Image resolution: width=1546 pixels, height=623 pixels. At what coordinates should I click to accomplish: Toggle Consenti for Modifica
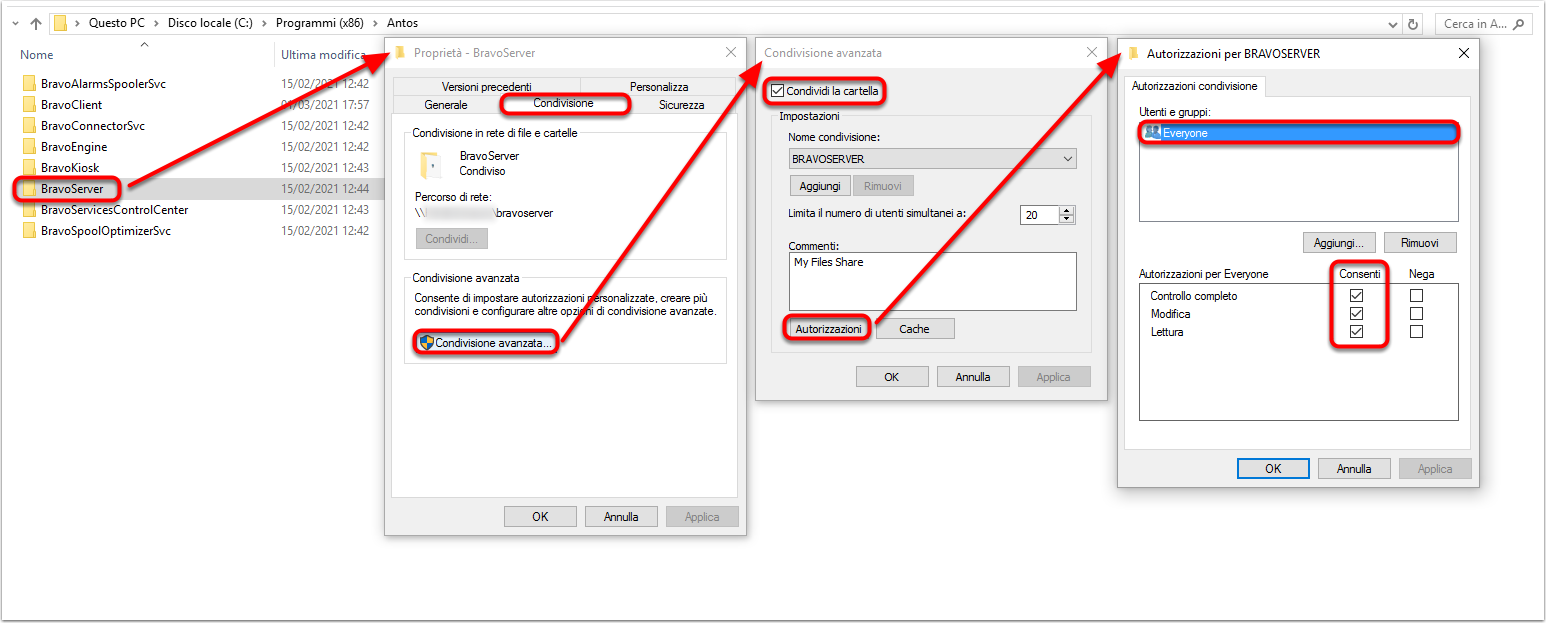pos(1356,314)
